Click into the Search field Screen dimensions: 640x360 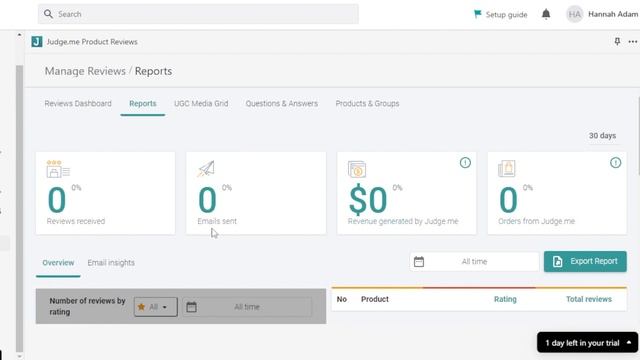(198, 14)
